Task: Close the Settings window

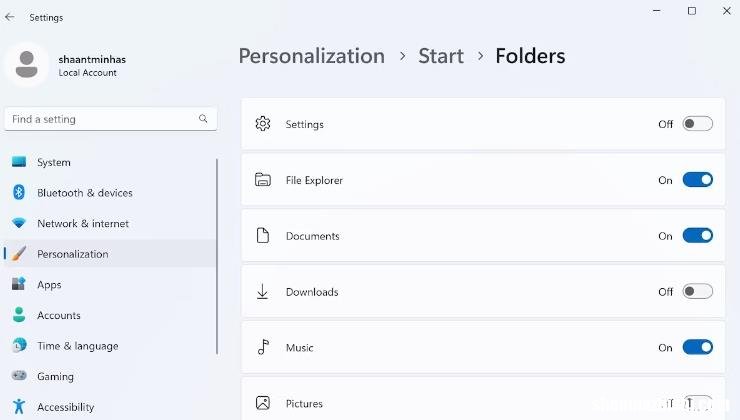Action: tap(726, 10)
